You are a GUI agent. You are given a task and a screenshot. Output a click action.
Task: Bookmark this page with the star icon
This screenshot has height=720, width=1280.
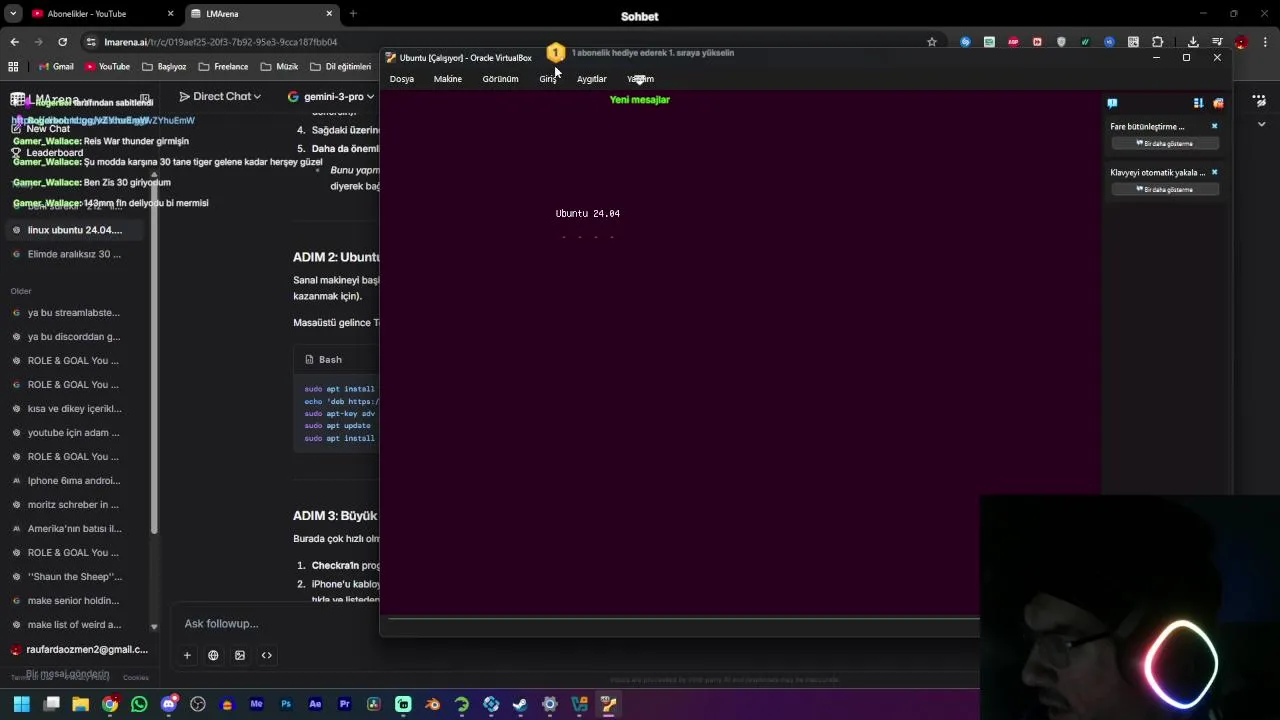932,42
